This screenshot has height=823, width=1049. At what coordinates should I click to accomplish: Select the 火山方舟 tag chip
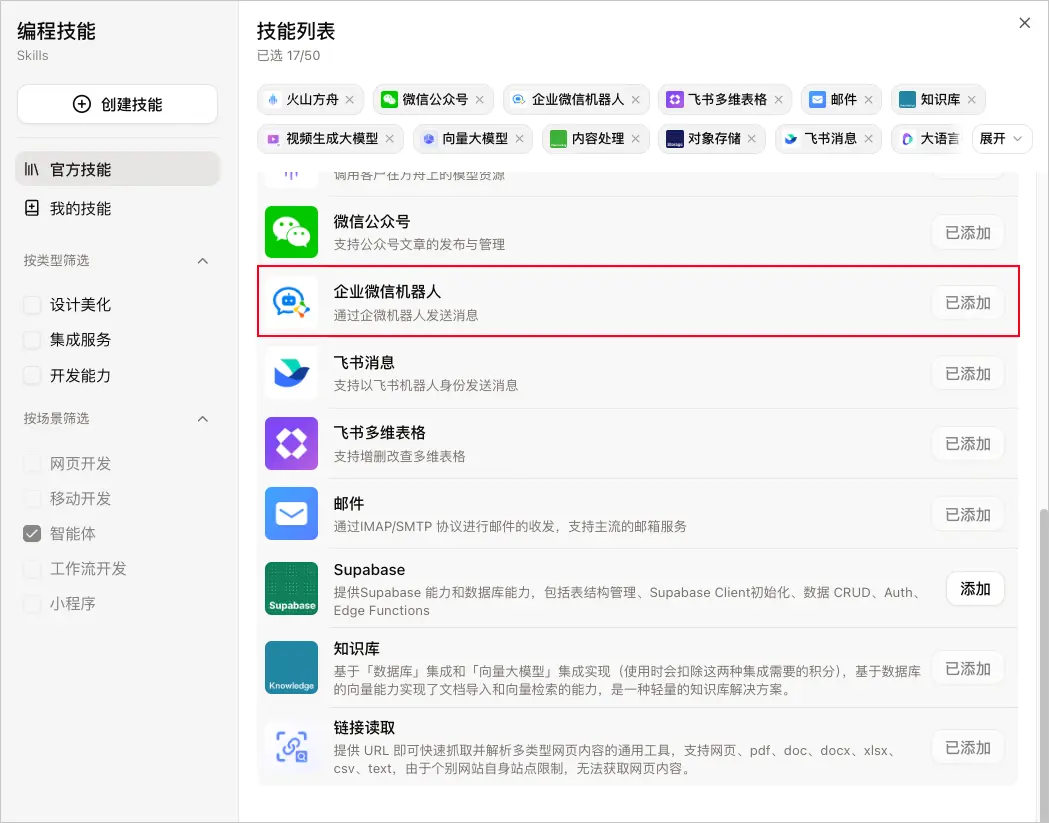pos(312,100)
